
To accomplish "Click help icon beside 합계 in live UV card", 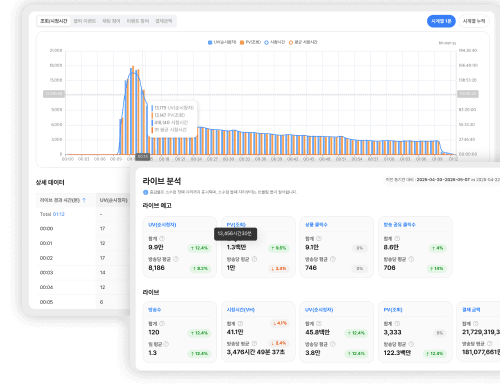I will click(x=319, y=324).
